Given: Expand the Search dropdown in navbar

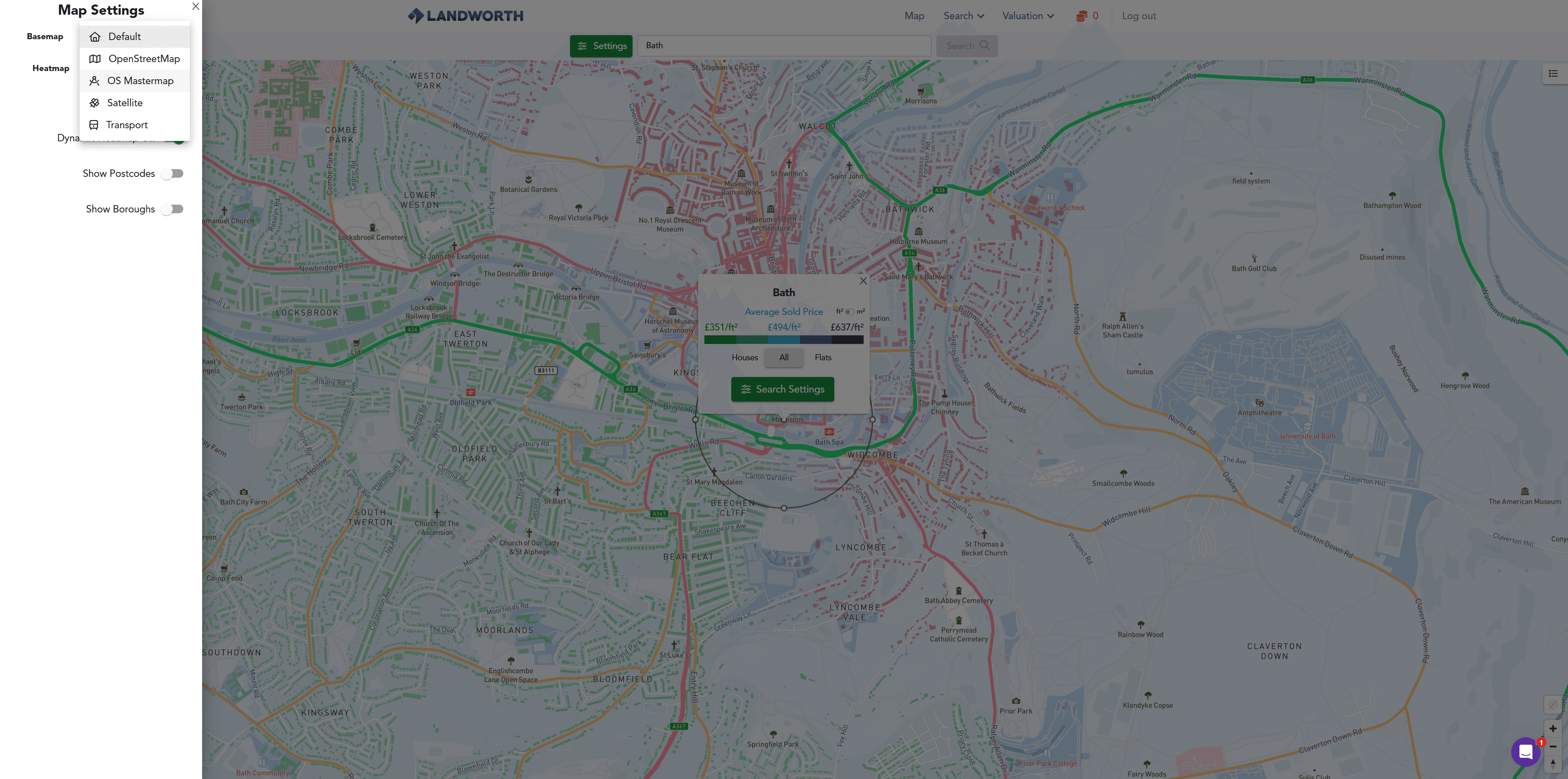Looking at the screenshot, I should (964, 16).
